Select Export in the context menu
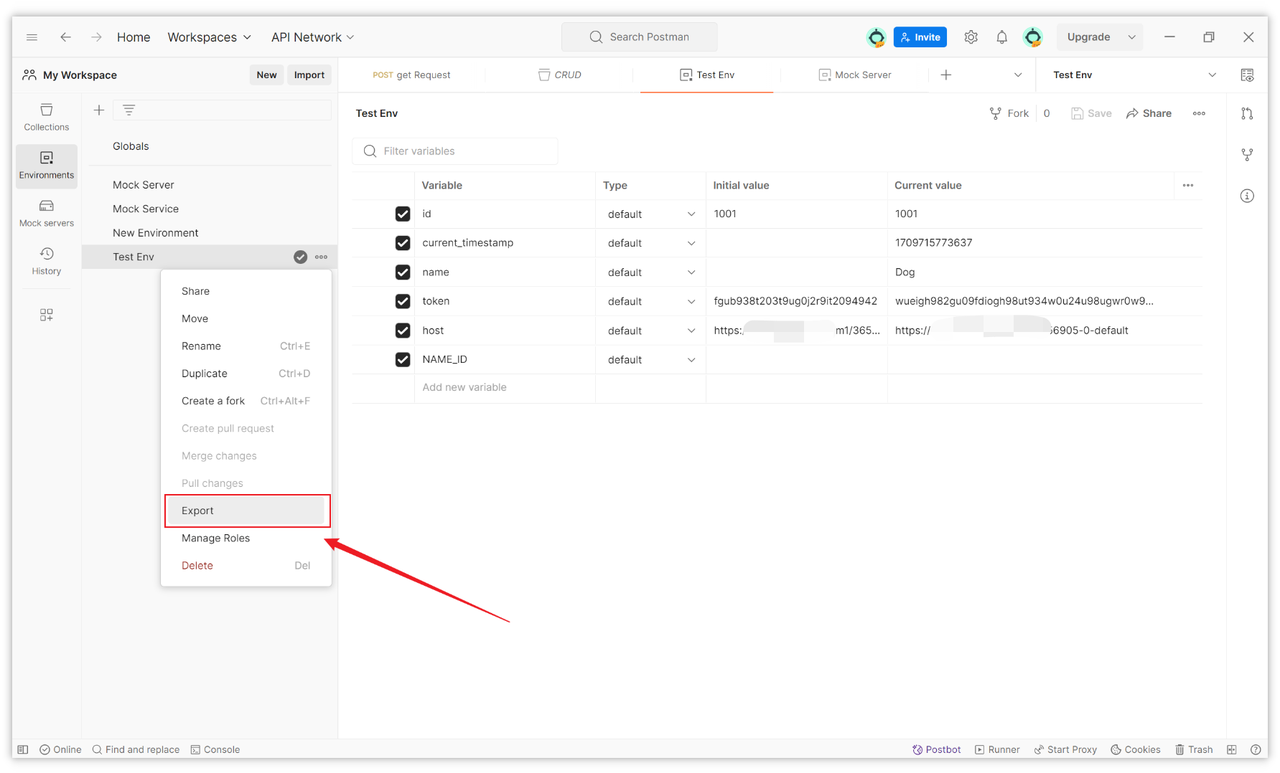The height and width of the screenshot is (773, 1280). pos(246,511)
